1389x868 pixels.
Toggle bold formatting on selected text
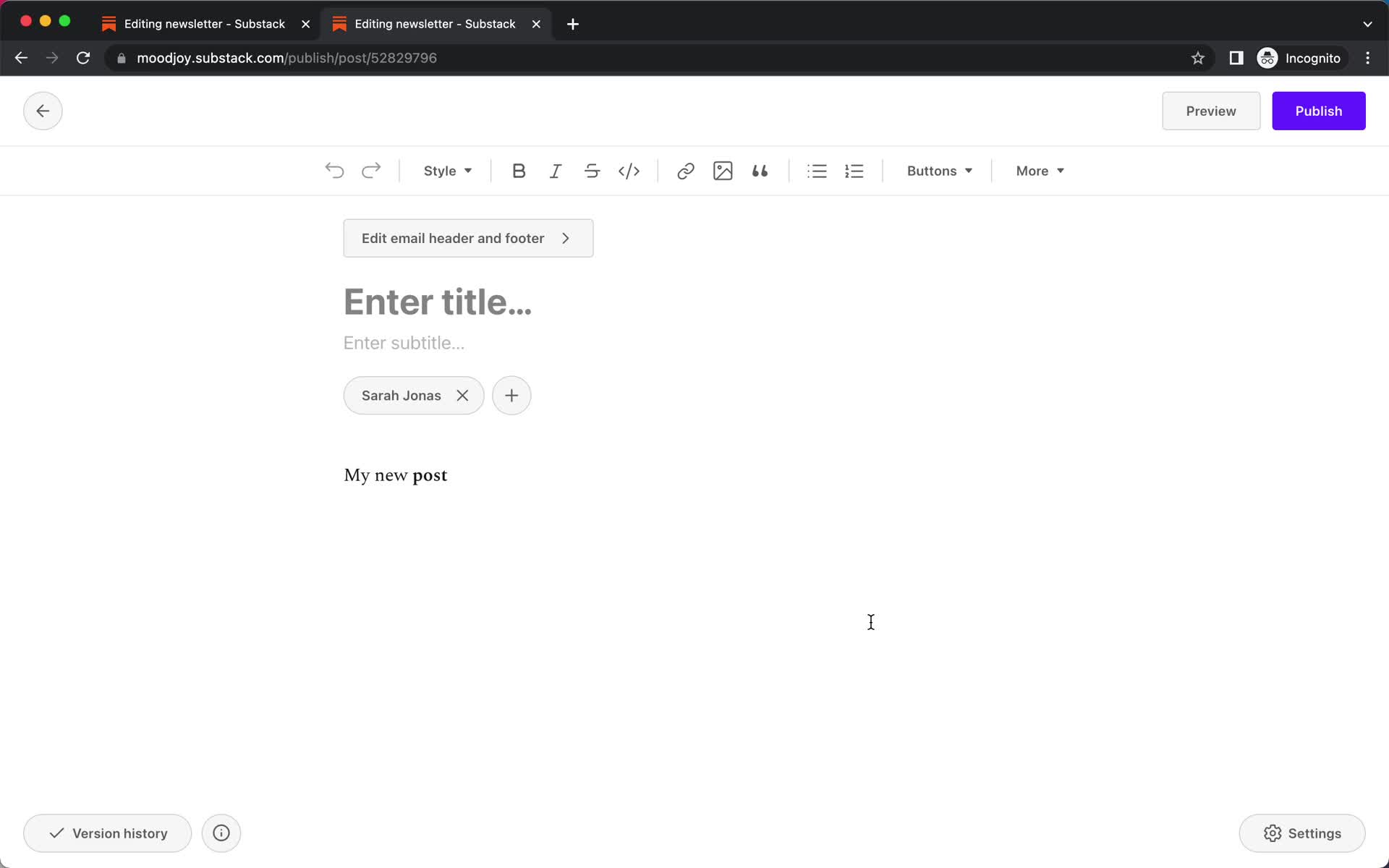[x=518, y=170]
